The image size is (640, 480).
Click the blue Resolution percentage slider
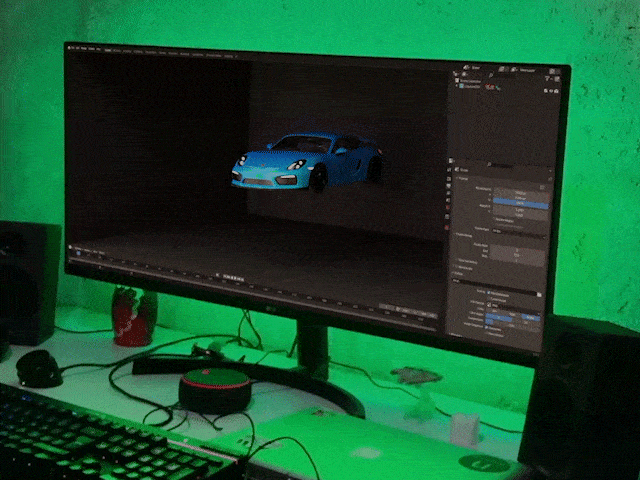521,204
